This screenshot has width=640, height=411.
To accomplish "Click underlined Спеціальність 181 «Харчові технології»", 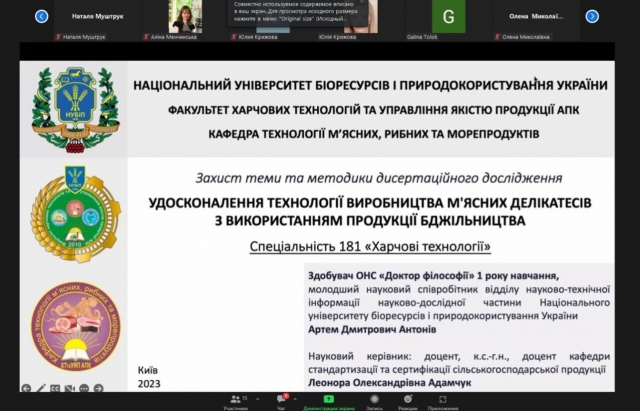I will (x=370, y=246).
